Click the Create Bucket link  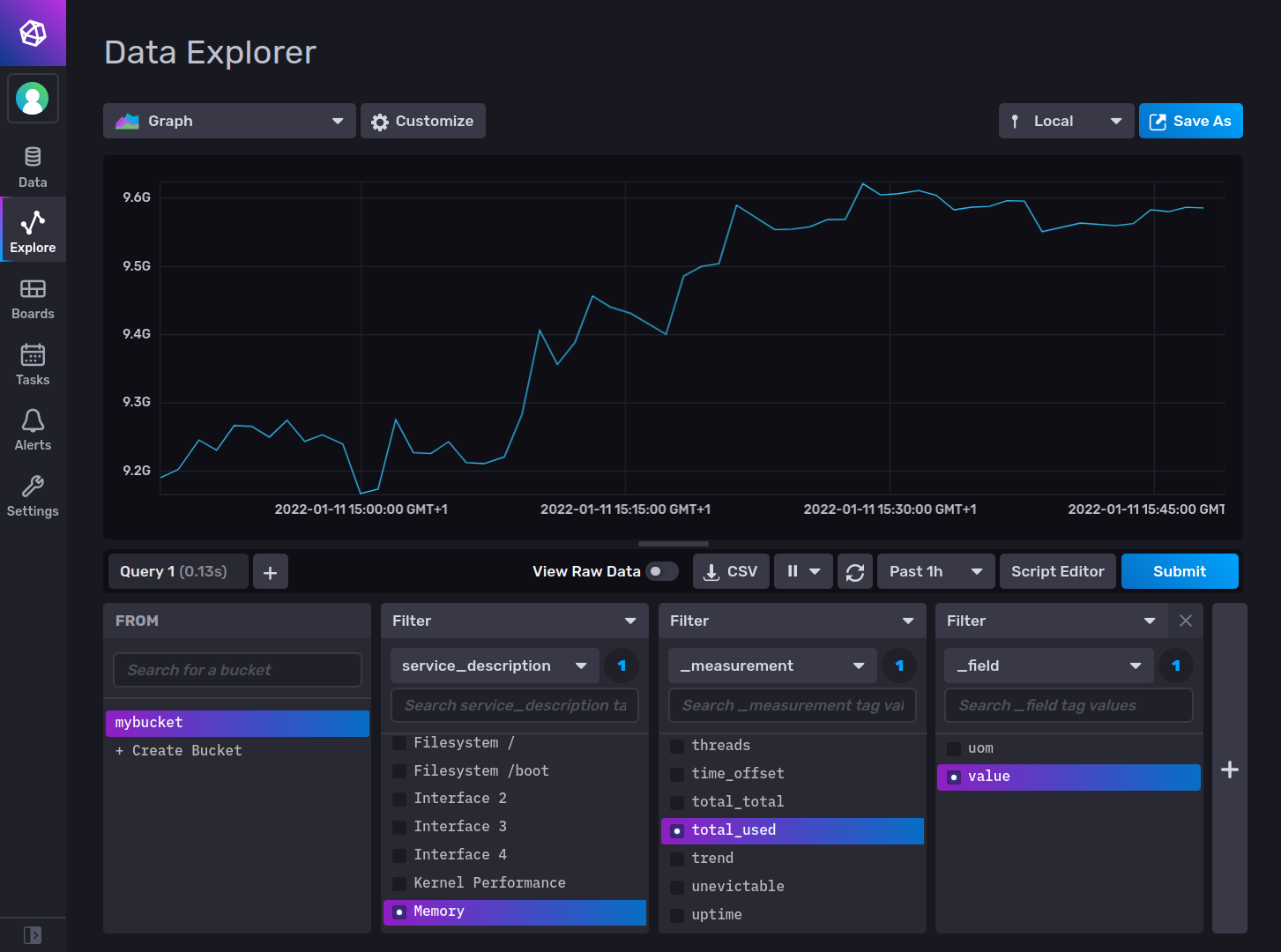click(179, 750)
